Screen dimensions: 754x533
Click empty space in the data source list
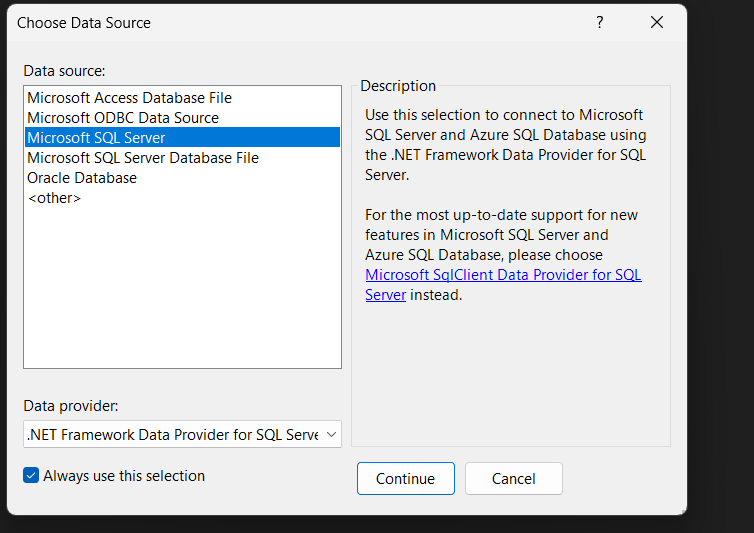182,290
